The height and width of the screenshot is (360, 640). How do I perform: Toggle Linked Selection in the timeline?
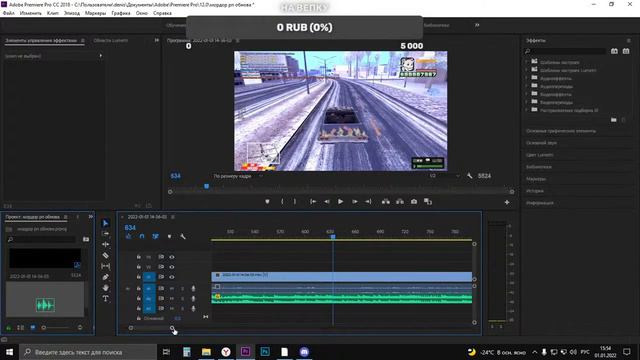pyautogui.click(x=156, y=236)
